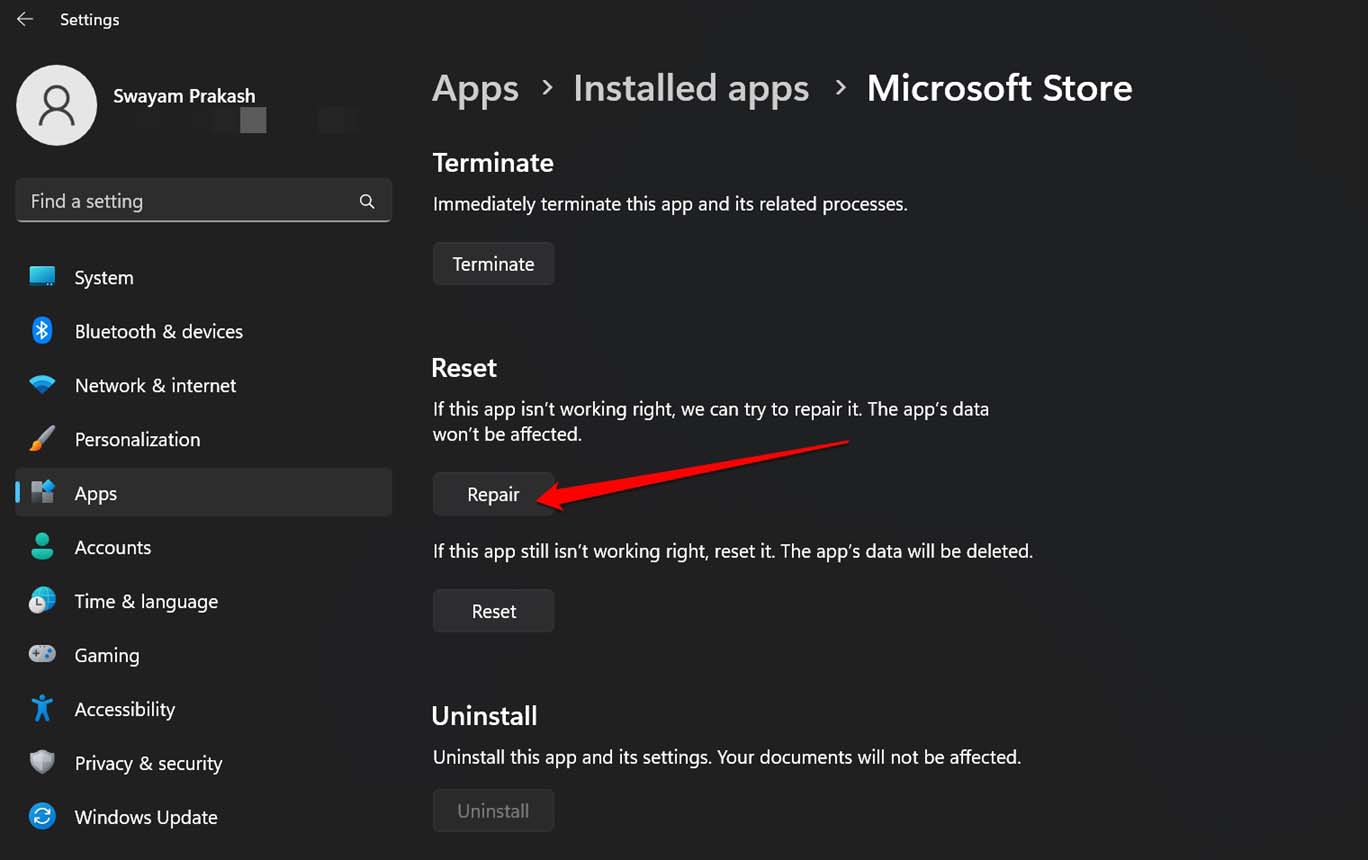
Task: Click the 'Settings' window title text
Action: (x=89, y=19)
